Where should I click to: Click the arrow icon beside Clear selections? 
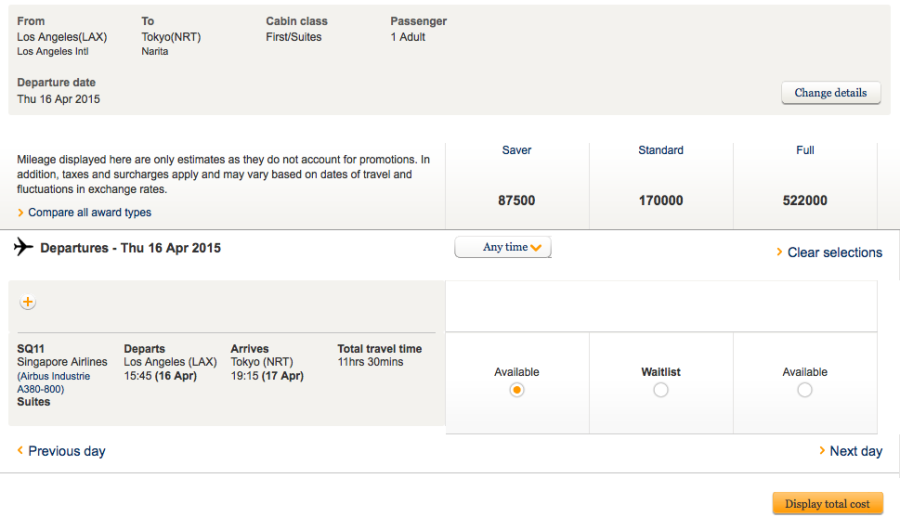pyautogui.click(x=780, y=252)
